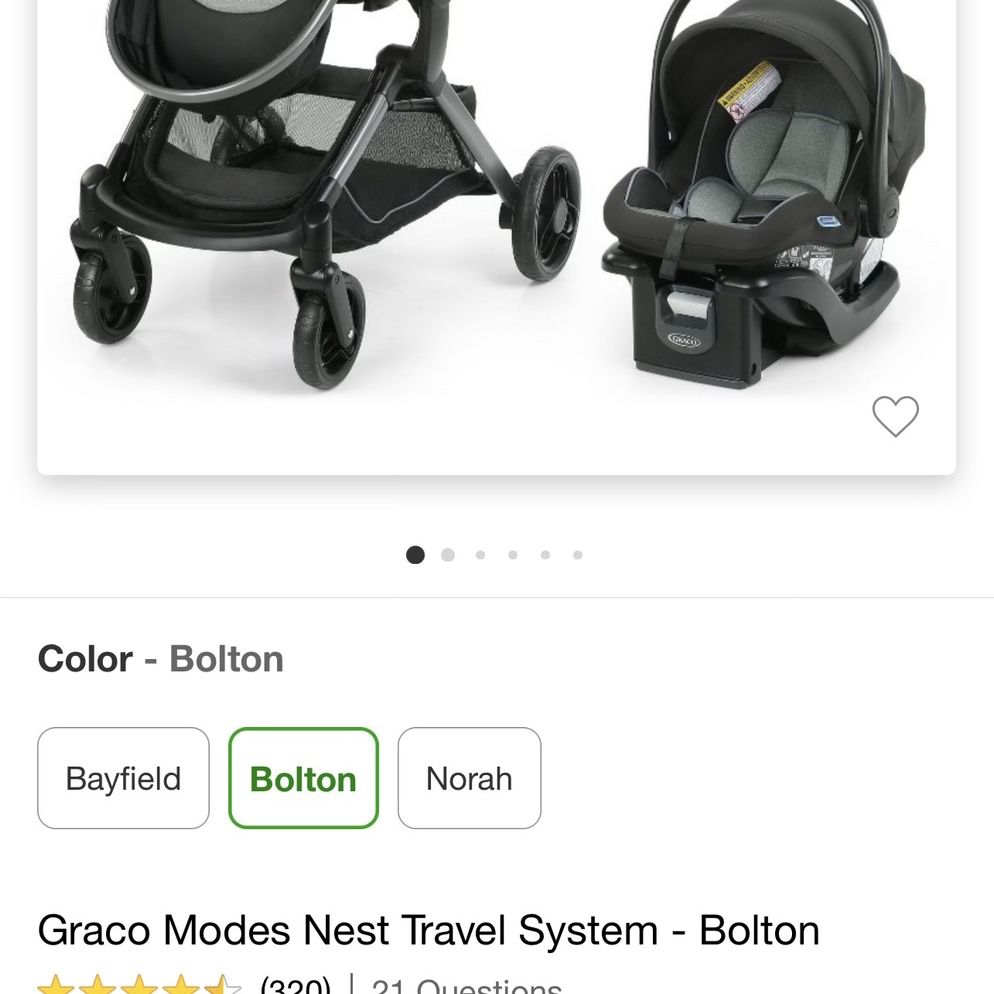Select the Norah color option
The width and height of the screenshot is (994, 994).
(x=469, y=778)
